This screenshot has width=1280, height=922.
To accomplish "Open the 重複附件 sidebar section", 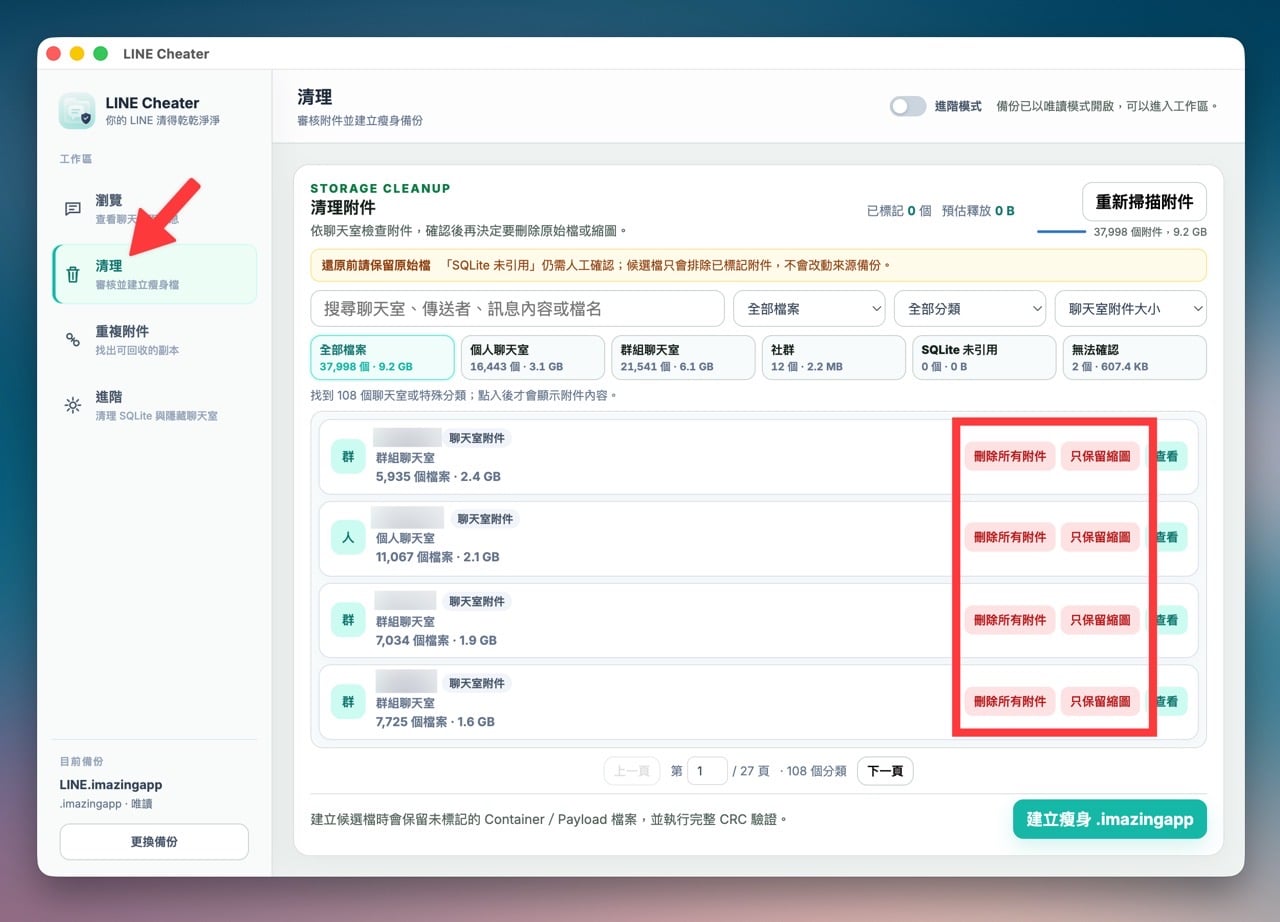I will (154, 340).
